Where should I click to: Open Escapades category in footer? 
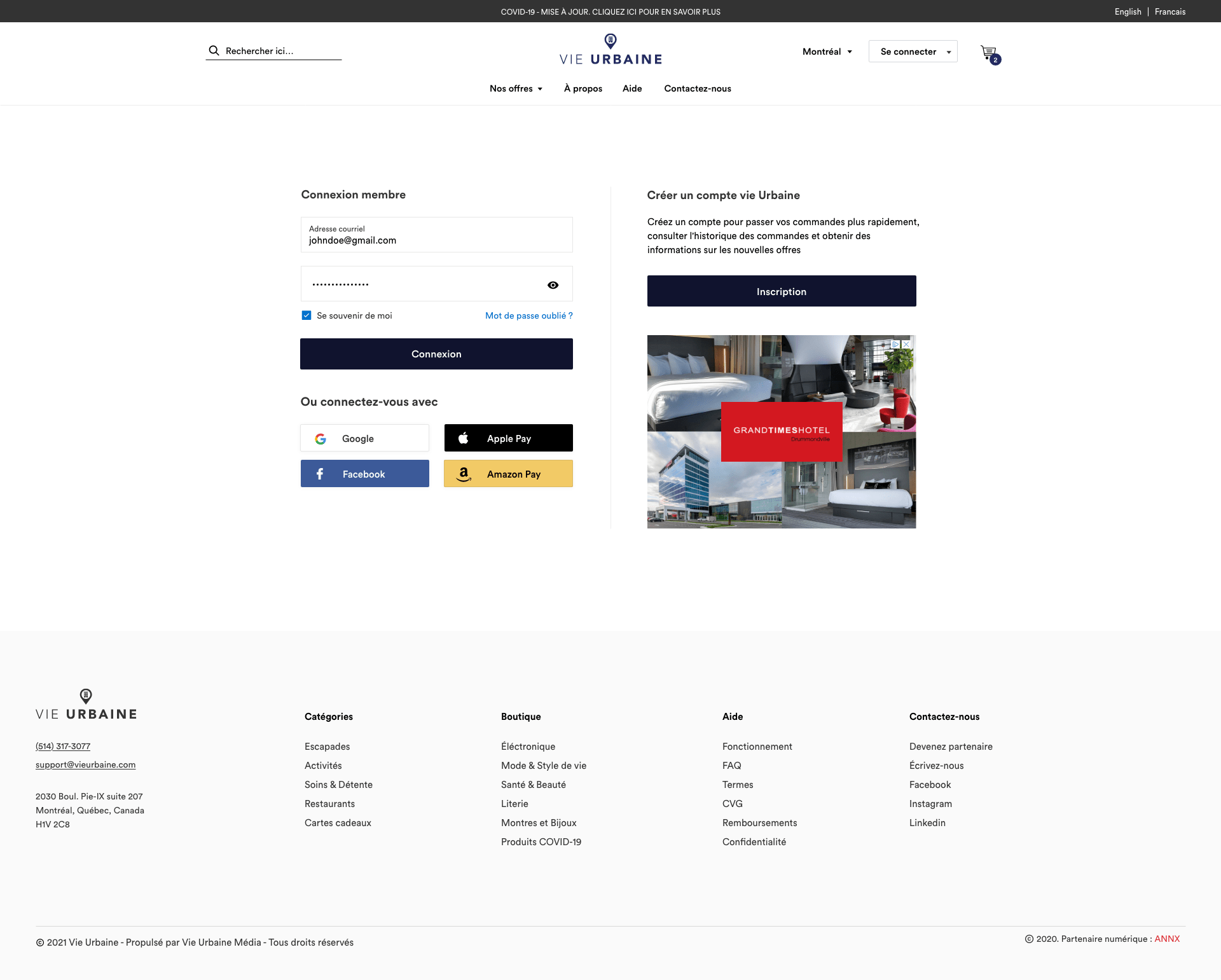(x=328, y=747)
